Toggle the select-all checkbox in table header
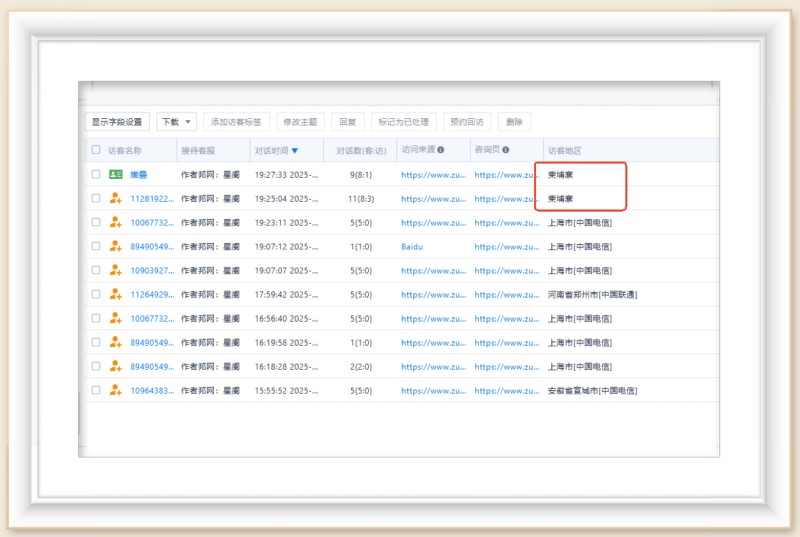This screenshot has height=537, width=800. [96, 151]
